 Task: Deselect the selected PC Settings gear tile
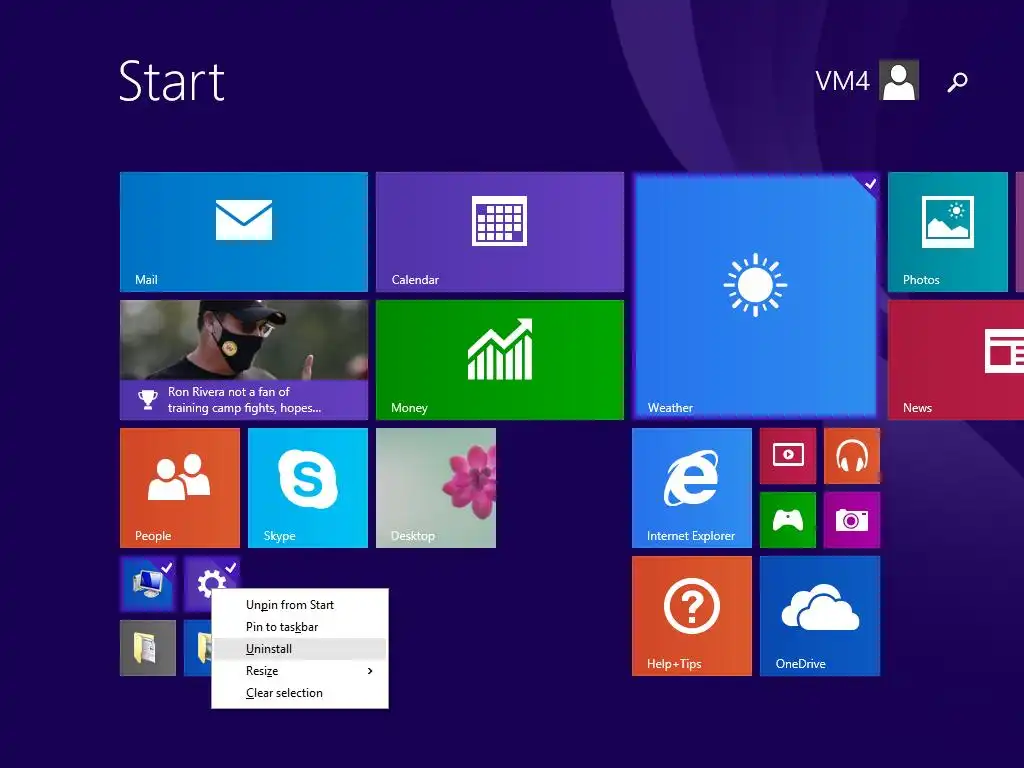coord(210,573)
